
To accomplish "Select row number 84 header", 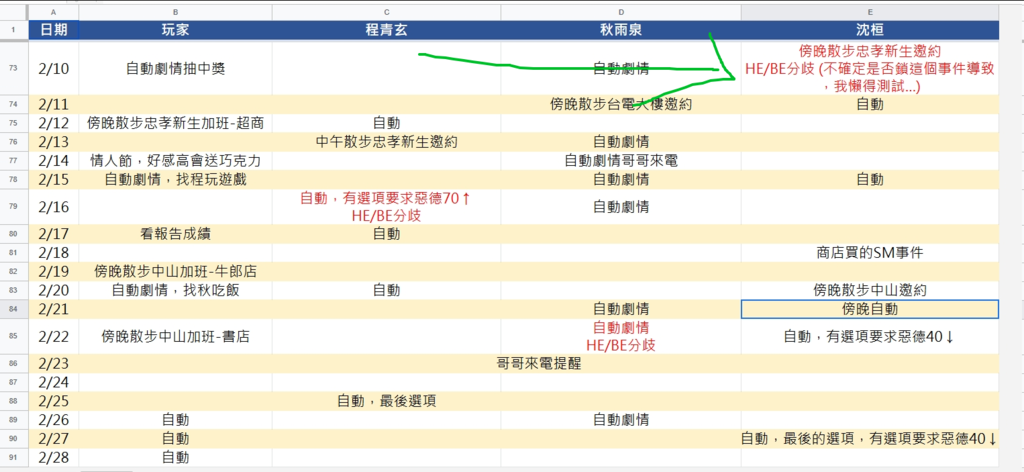I will [14, 309].
